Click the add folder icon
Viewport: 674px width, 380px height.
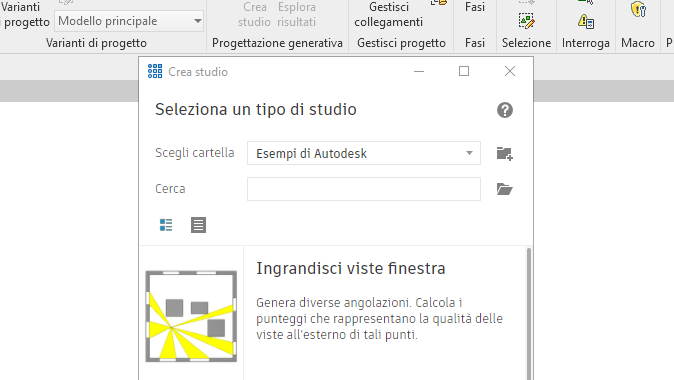coord(505,153)
